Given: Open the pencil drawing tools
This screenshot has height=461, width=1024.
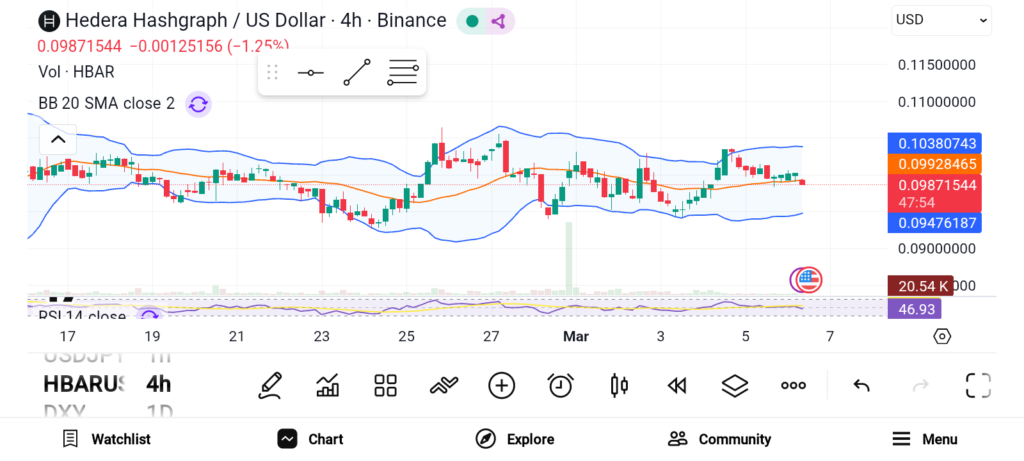Looking at the screenshot, I should (270, 385).
